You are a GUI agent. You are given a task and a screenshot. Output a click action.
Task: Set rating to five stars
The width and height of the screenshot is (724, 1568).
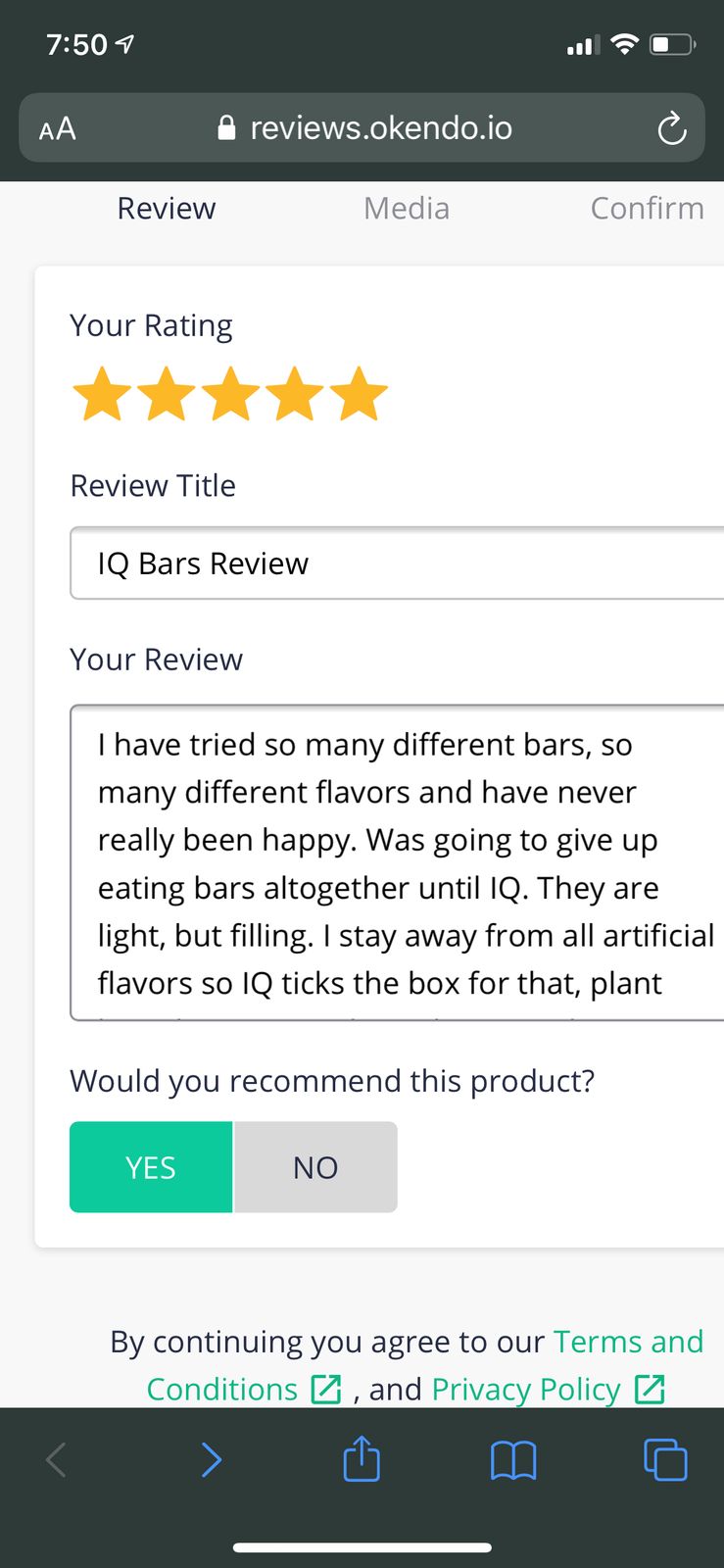360,394
